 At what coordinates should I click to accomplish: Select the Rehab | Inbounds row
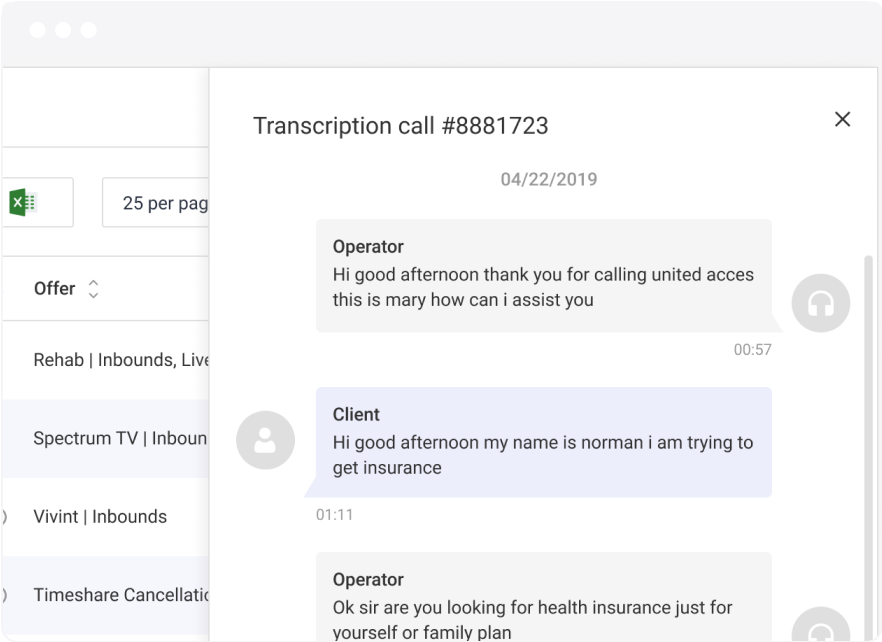[x=120, y=360]
